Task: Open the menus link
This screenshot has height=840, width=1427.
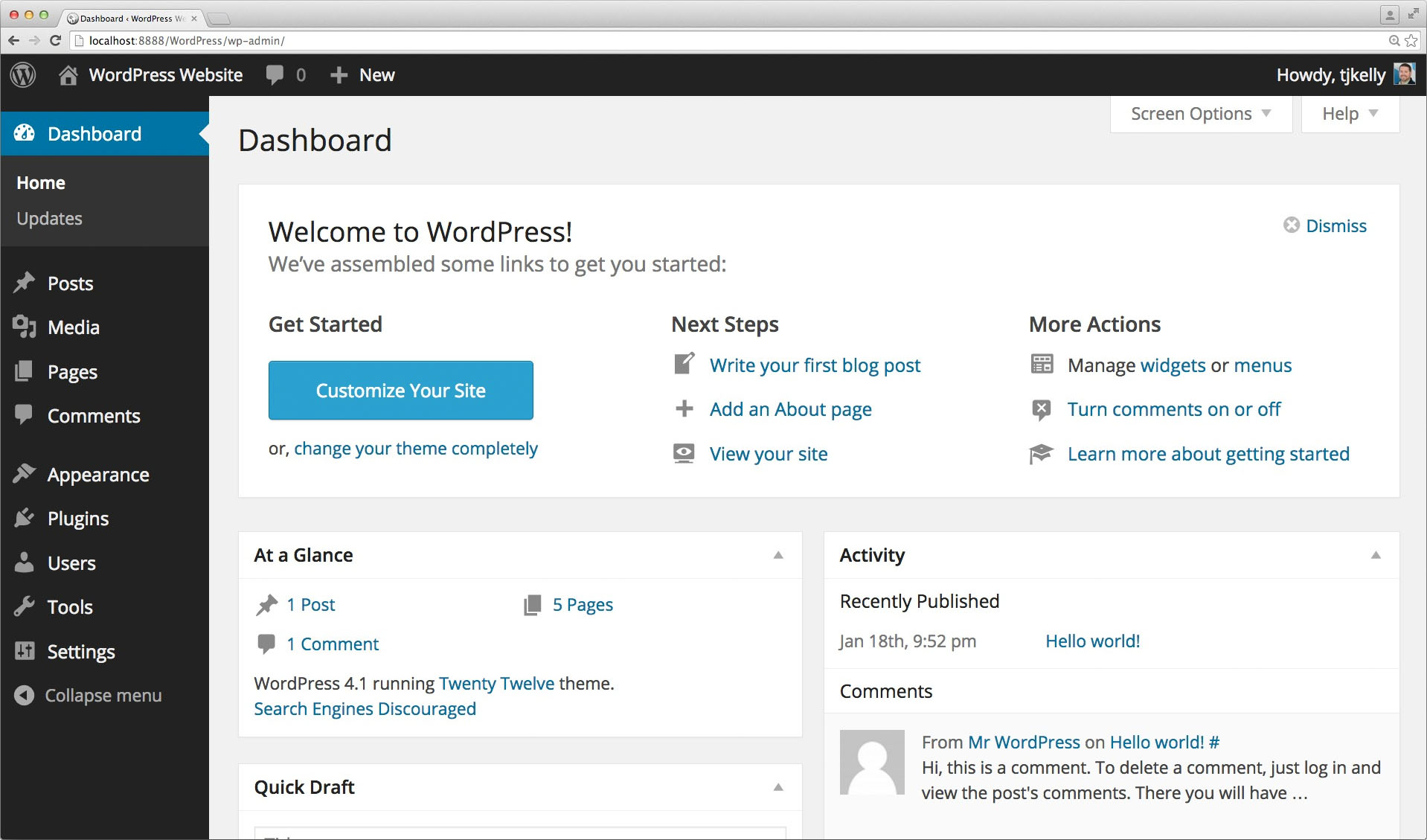Action: pyautogui.click(x=1263, y=365)
